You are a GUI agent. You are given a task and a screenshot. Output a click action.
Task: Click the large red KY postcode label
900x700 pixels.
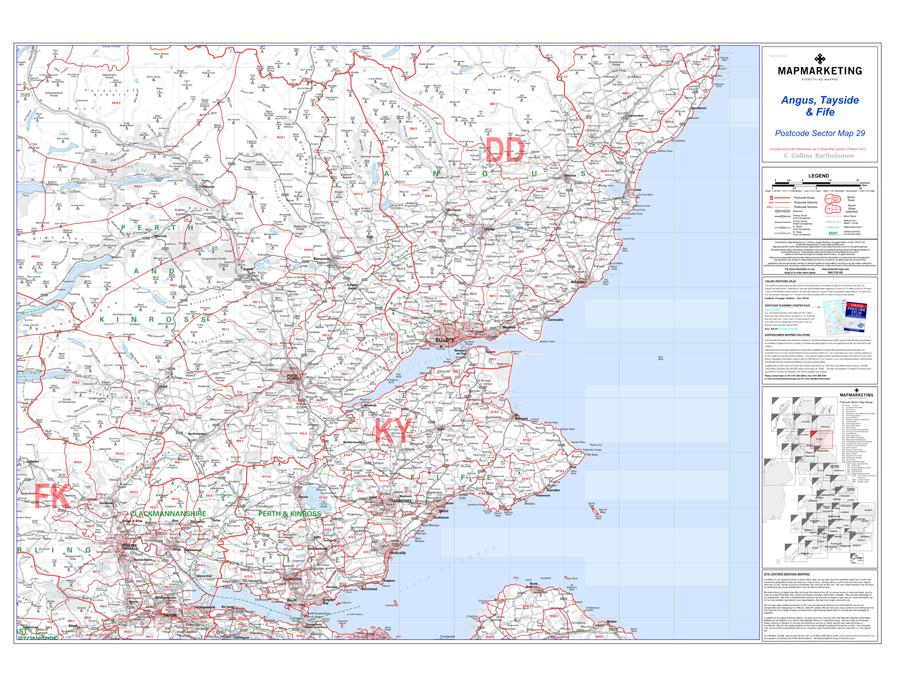tap(392, 433)
